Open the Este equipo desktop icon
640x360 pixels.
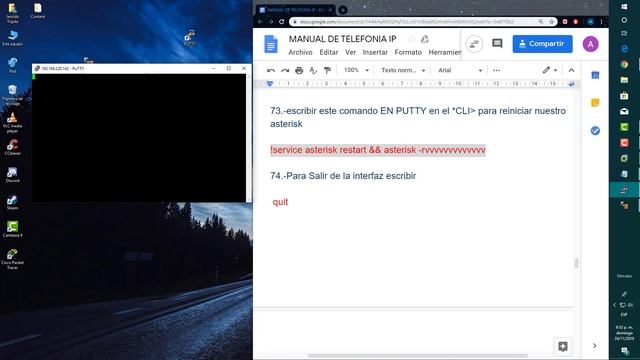pyautogui.click(x=12, y=38)
